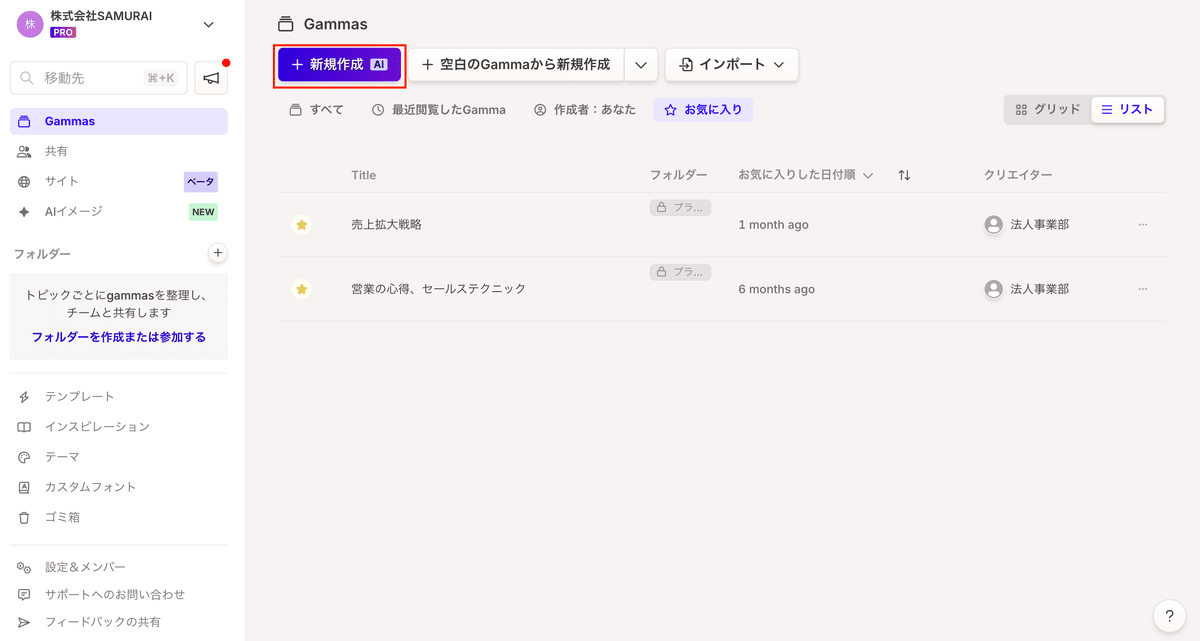This screenshot has height=641, width=1200.
Task: Open ゴミ箱 trash in the sidebar
Action: pos(119,517)
